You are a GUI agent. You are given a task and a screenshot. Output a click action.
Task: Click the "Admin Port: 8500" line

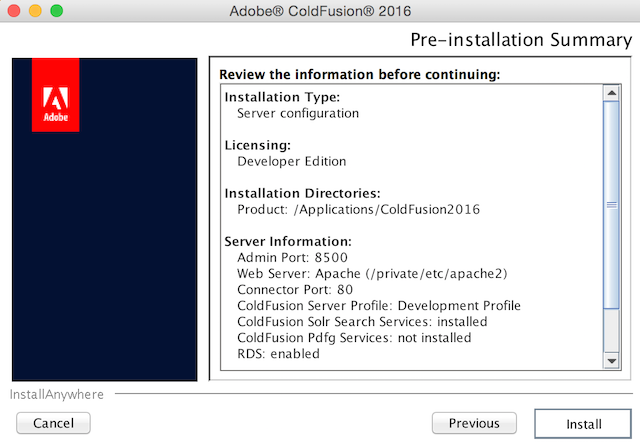pyautogui.click(x=292, y=258)
